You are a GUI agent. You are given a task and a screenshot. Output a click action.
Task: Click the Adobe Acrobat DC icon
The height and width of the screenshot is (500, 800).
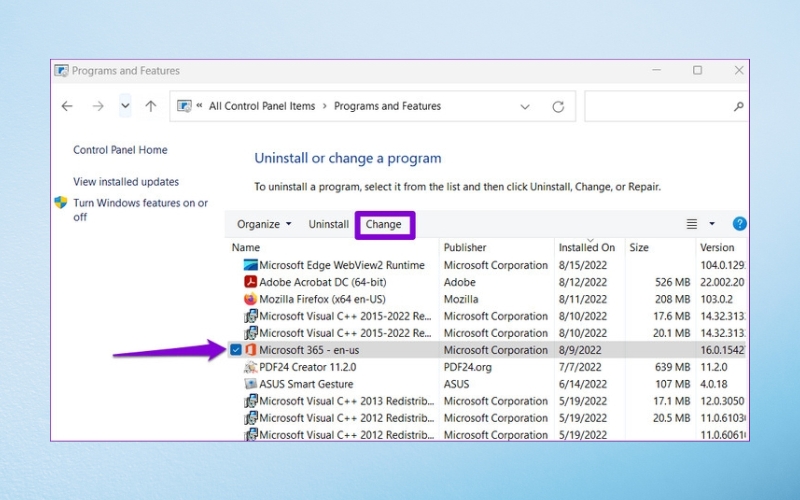tap(251, 282)
